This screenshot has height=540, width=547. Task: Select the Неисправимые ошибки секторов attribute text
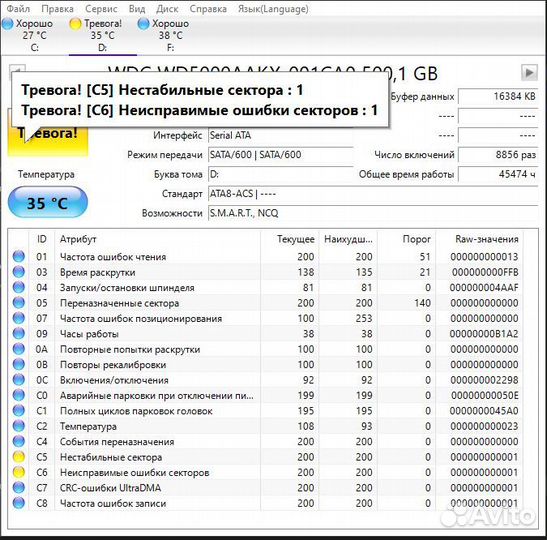click(x=135, y=472)
